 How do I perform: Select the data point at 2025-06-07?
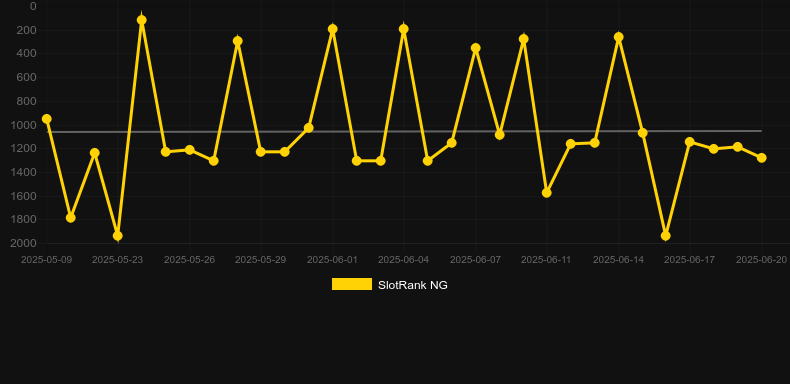tap(476, 48)
